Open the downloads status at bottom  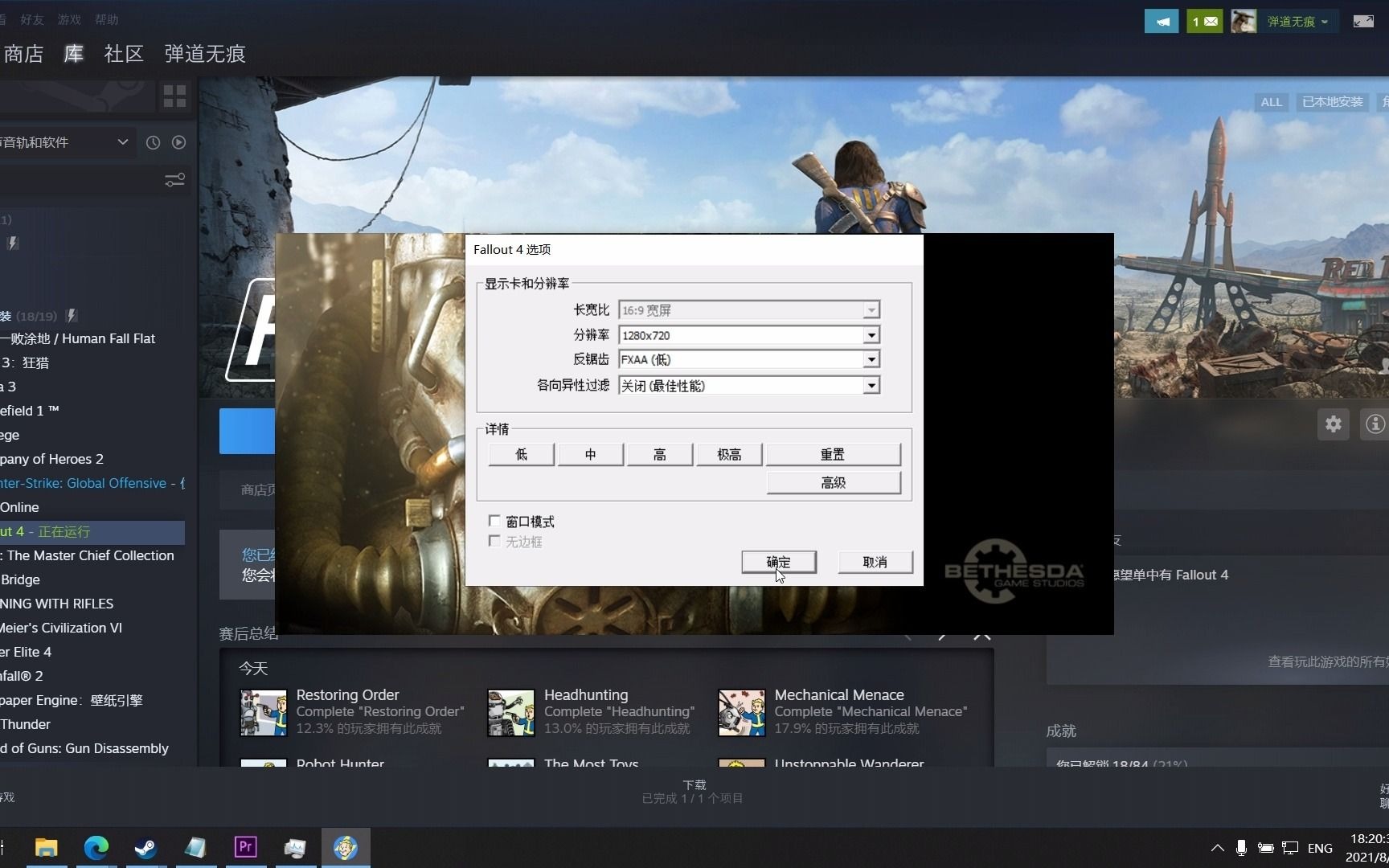pyautogui.click(x=693, y=792)
